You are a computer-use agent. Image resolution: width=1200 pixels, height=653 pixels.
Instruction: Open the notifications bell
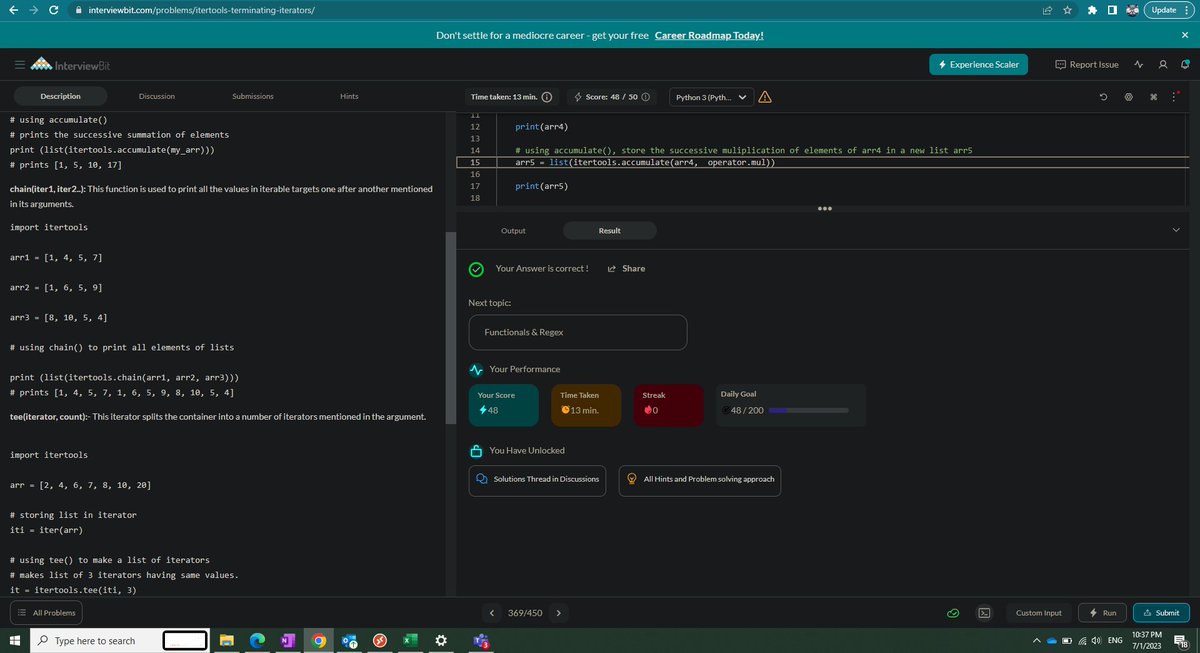[x=1184, y=64]
